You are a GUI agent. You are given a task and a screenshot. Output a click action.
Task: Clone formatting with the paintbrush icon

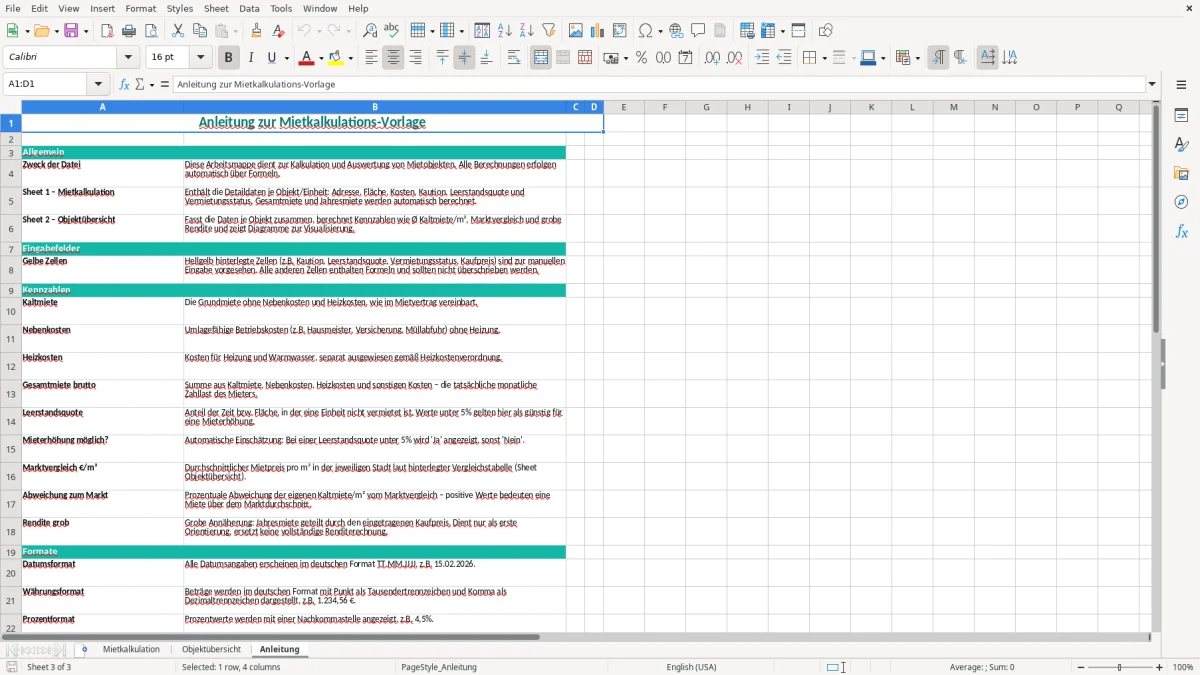pyautogui.click(x=256, y=31)
